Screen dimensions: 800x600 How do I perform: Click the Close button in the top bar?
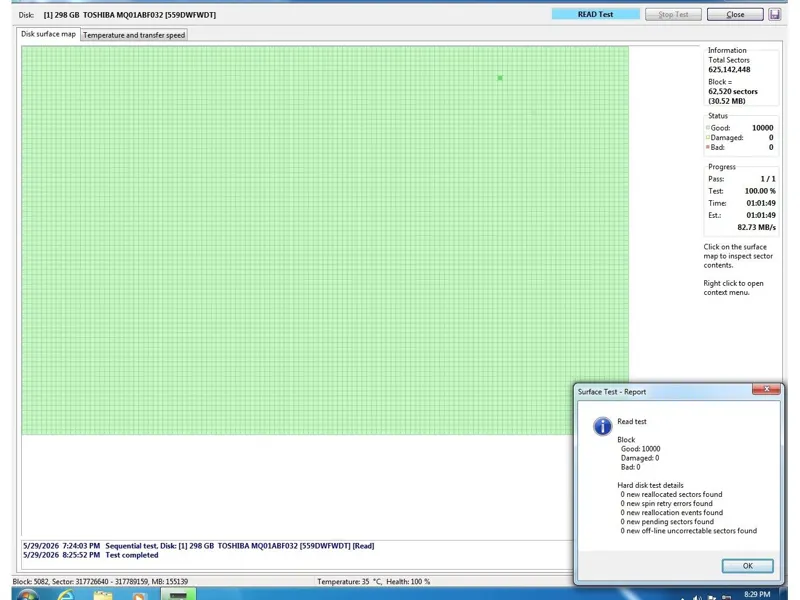tap(735, 14)
